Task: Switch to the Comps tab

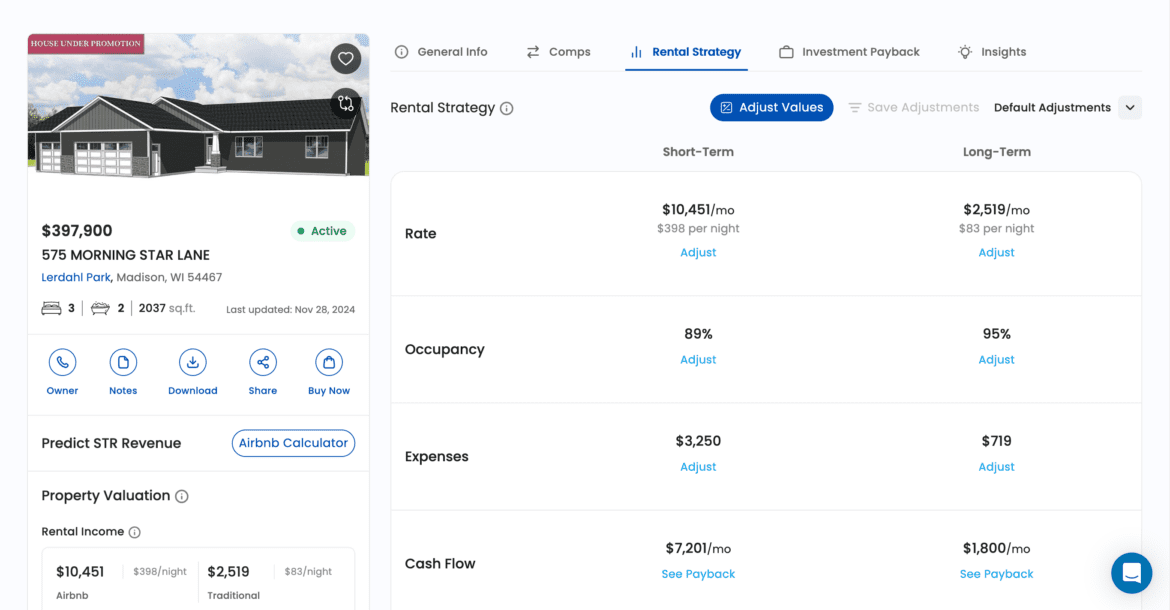Action: [558, 51]
